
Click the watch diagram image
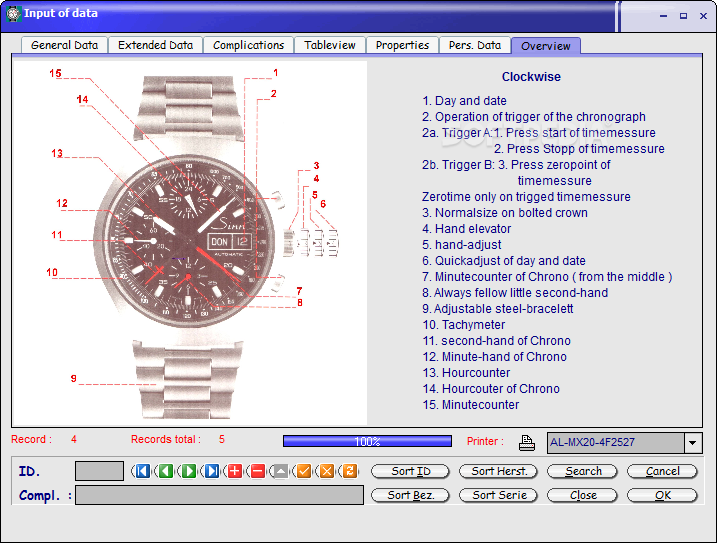click(190, 243)
